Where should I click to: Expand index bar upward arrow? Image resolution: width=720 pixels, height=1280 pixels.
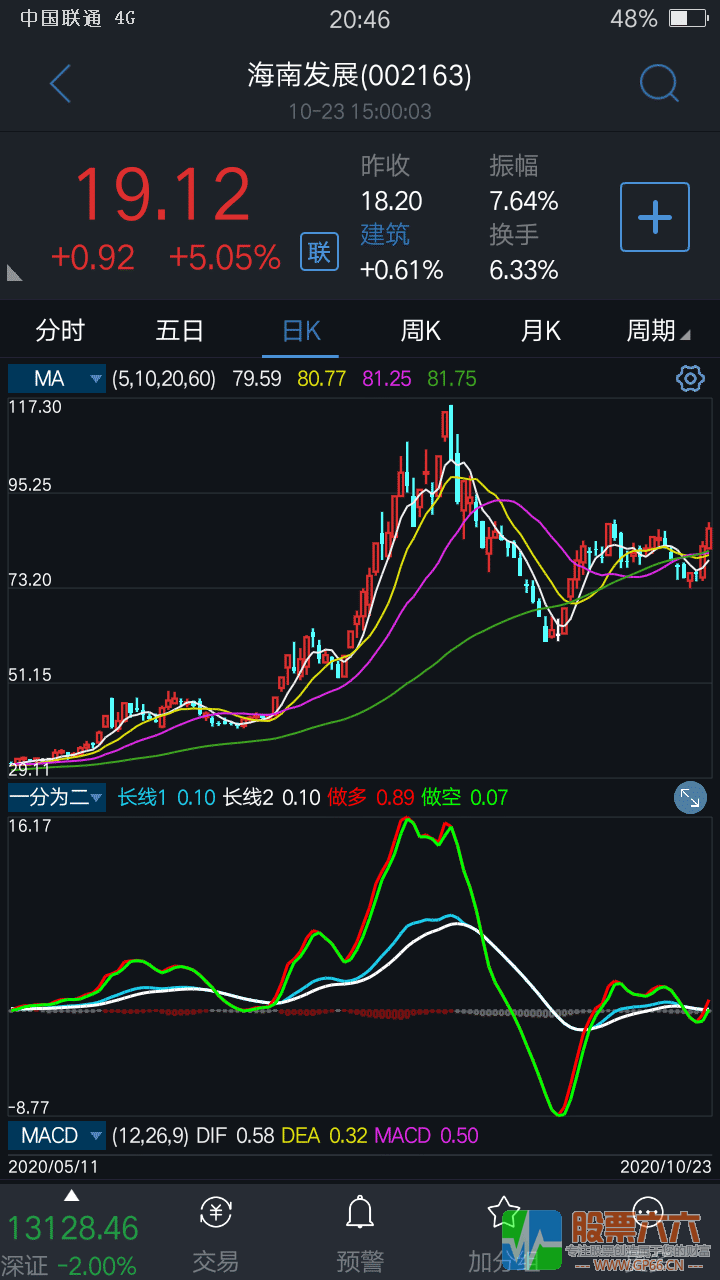point(71,1196)
